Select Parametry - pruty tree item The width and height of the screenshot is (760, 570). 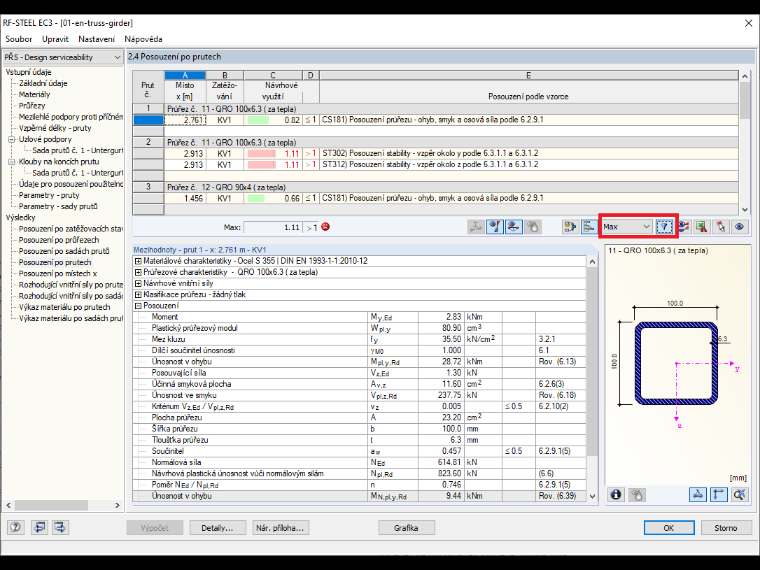coord(49,195)
